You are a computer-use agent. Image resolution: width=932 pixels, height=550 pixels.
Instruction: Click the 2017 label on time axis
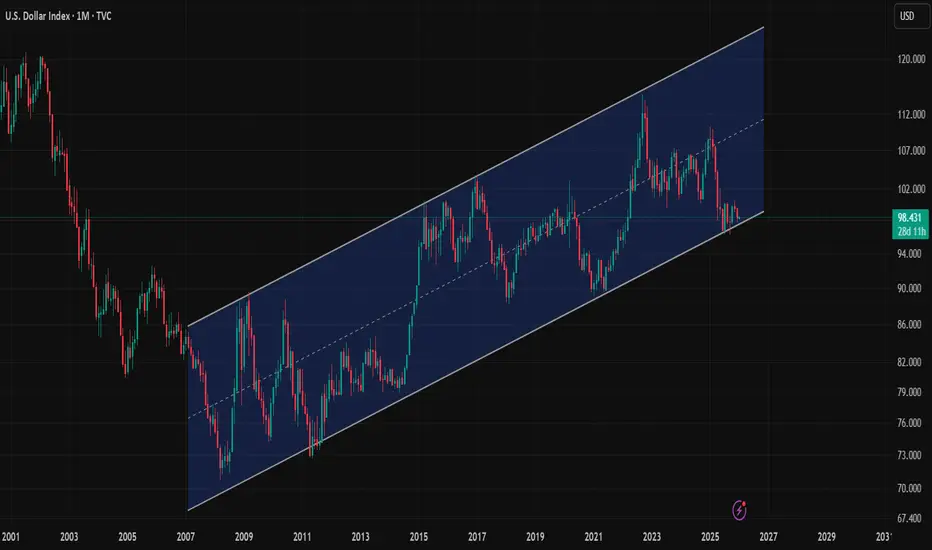coord(477,537)
